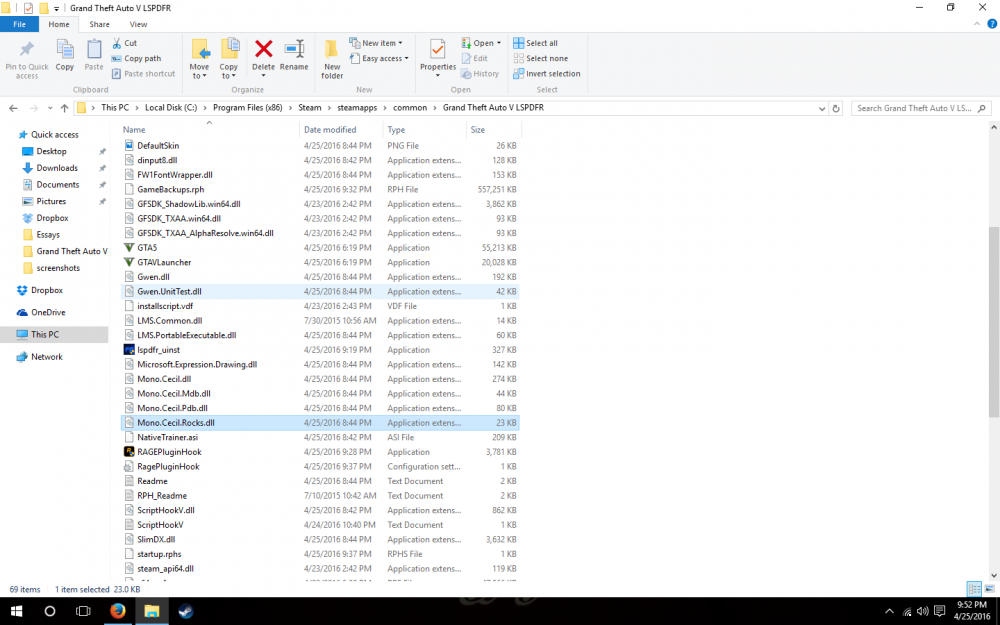Open Steam from the taskbar

[x=186, y=611]
